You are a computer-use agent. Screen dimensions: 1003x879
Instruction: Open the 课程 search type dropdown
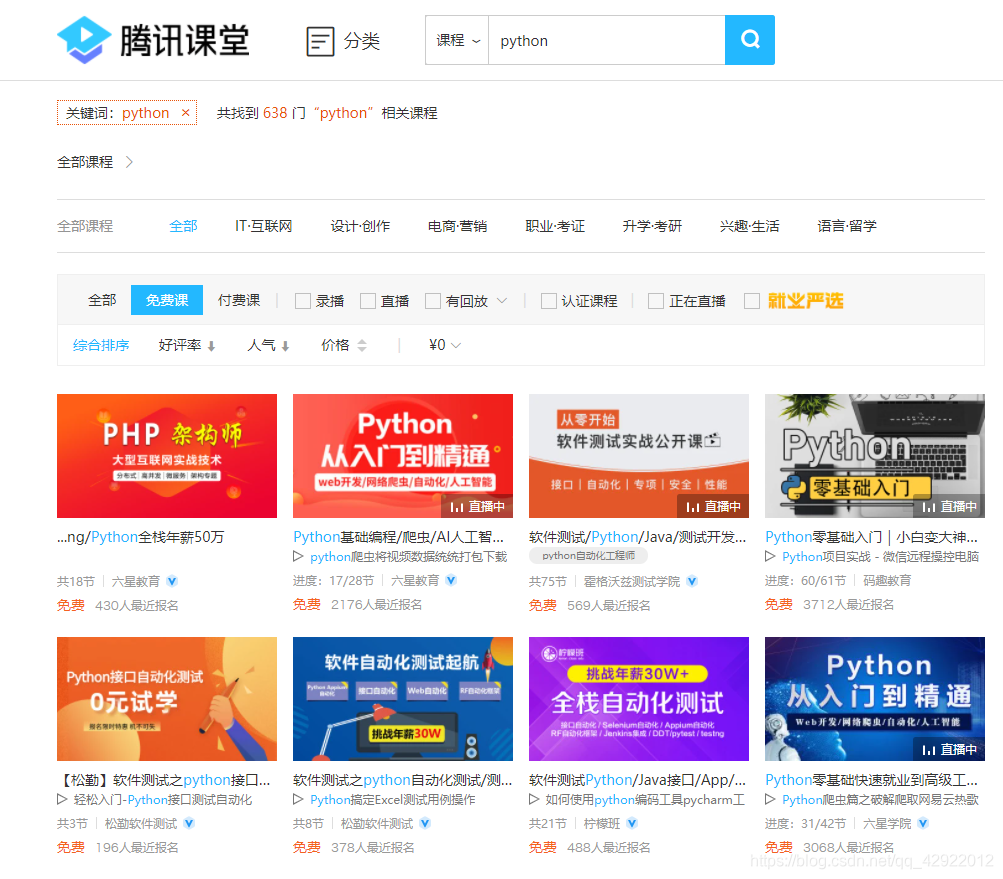[456, 40]
